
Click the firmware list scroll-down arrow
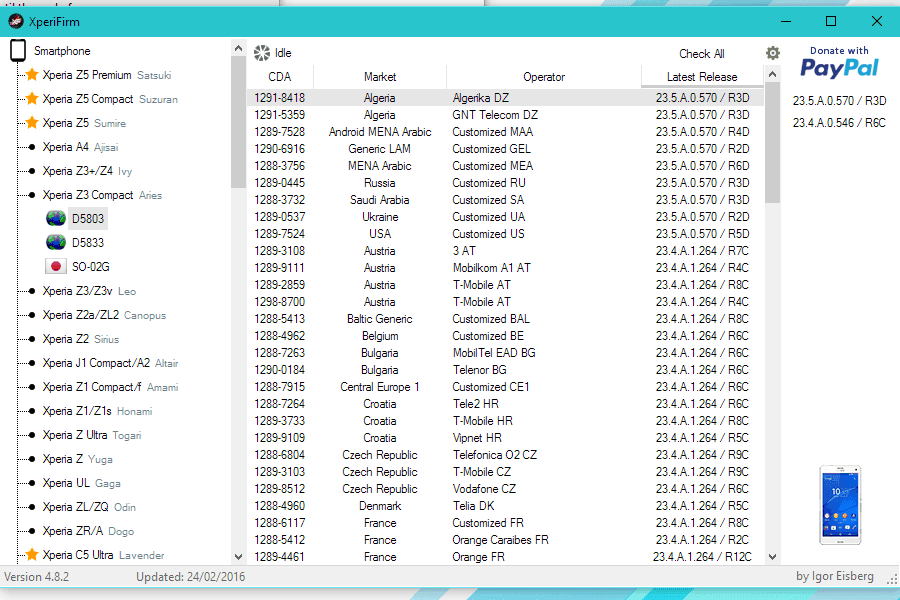coord(773,557)
